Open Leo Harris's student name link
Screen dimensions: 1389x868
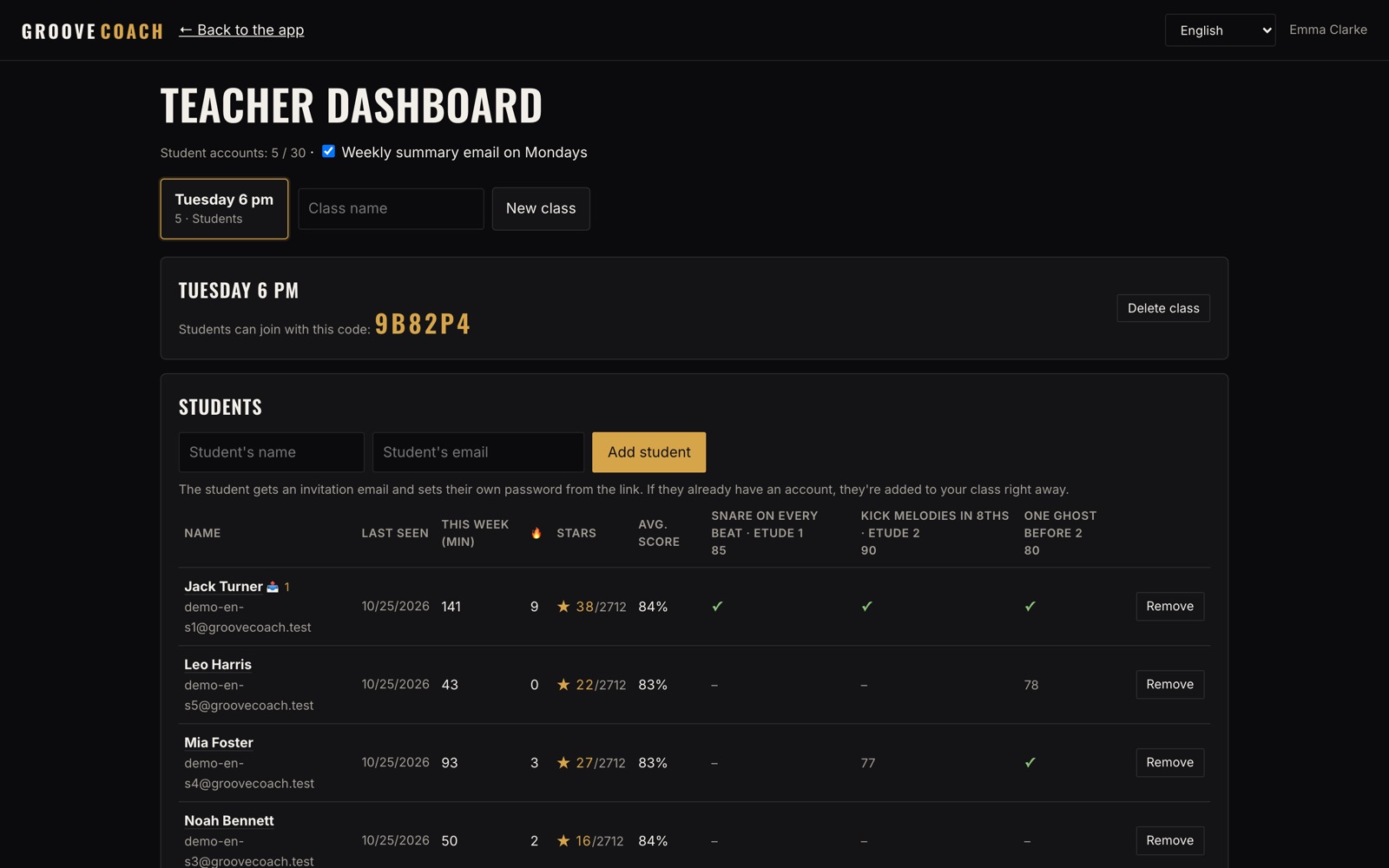tap(218, 665)
